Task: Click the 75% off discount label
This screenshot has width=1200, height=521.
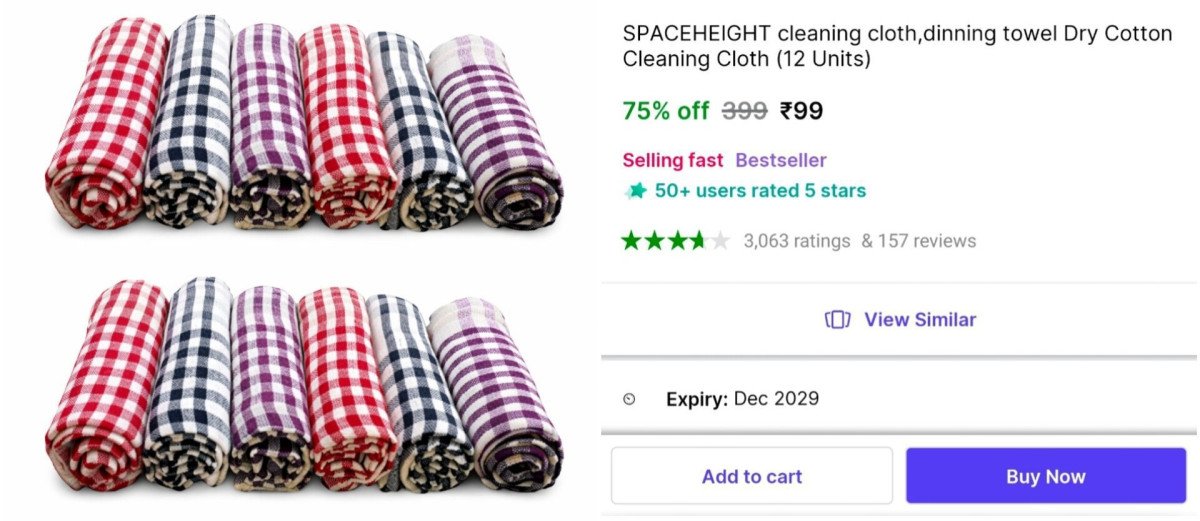Action: click(665, 111)
